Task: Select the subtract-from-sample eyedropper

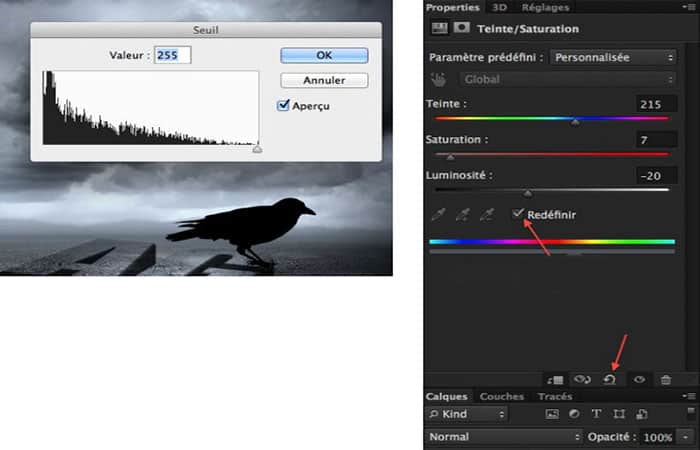Action: 487,215
